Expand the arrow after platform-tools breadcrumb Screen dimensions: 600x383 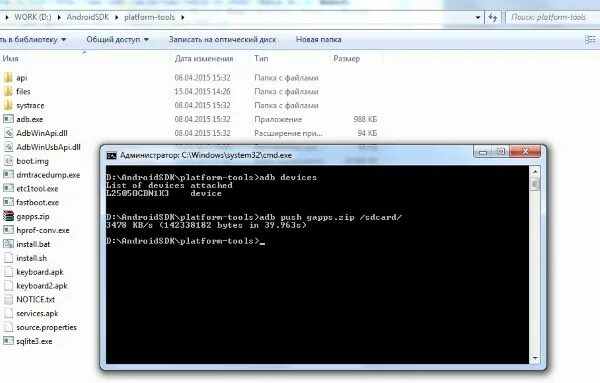click(x=183, y=17)
